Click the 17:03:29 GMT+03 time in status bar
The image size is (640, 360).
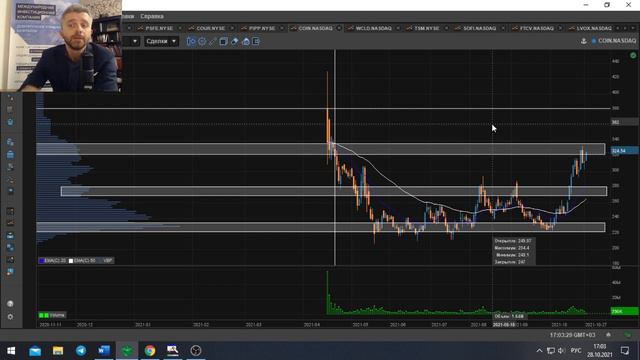point(572,335)
